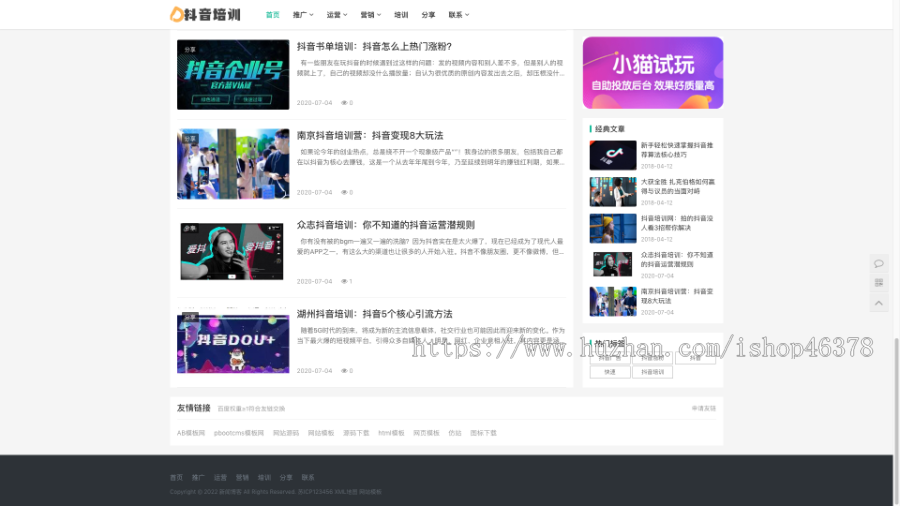Open sidebar link 抖音培训网:拍的抖音没人看
This screenshot has height=506, width=900.
pyautogui.click(x=677, y=223)
